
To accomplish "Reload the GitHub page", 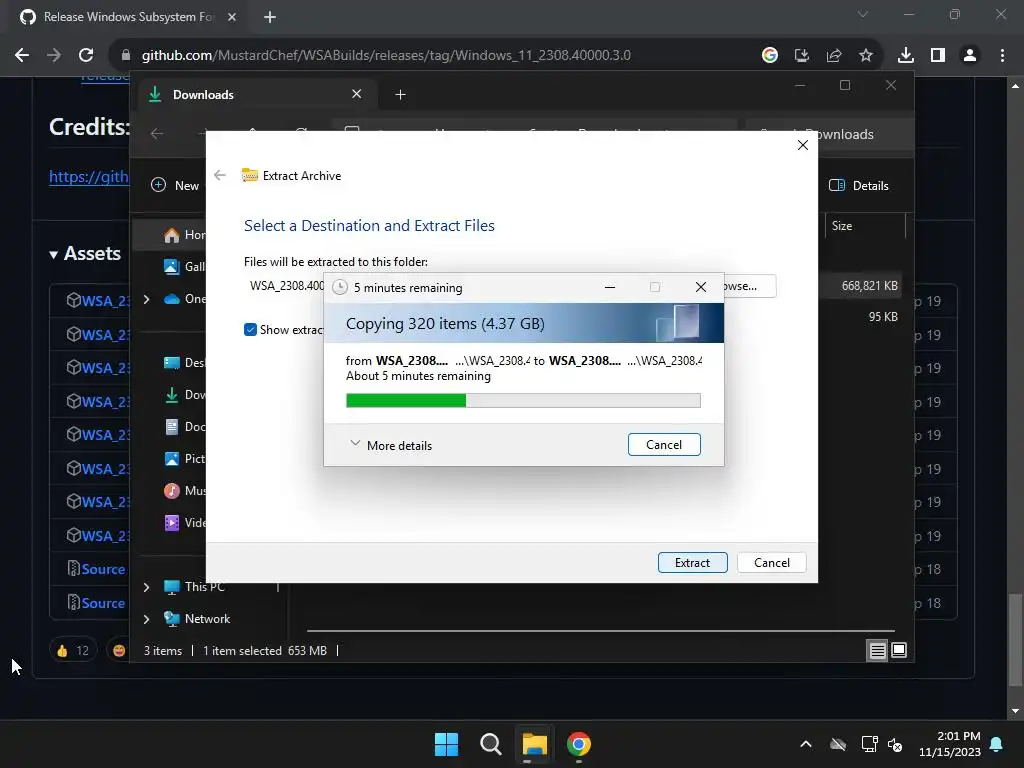I will point(86,56).
